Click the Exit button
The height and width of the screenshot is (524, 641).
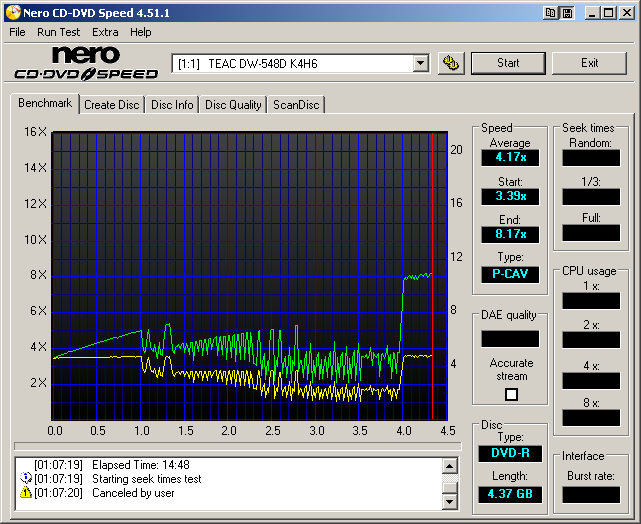pos(589,63)
